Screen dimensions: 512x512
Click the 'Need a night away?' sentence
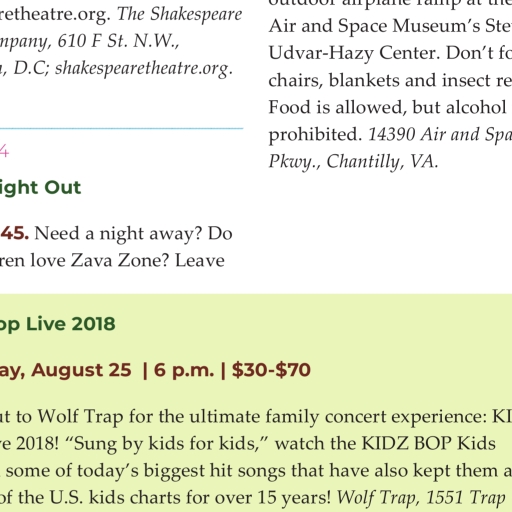click(x=118, y=235)
